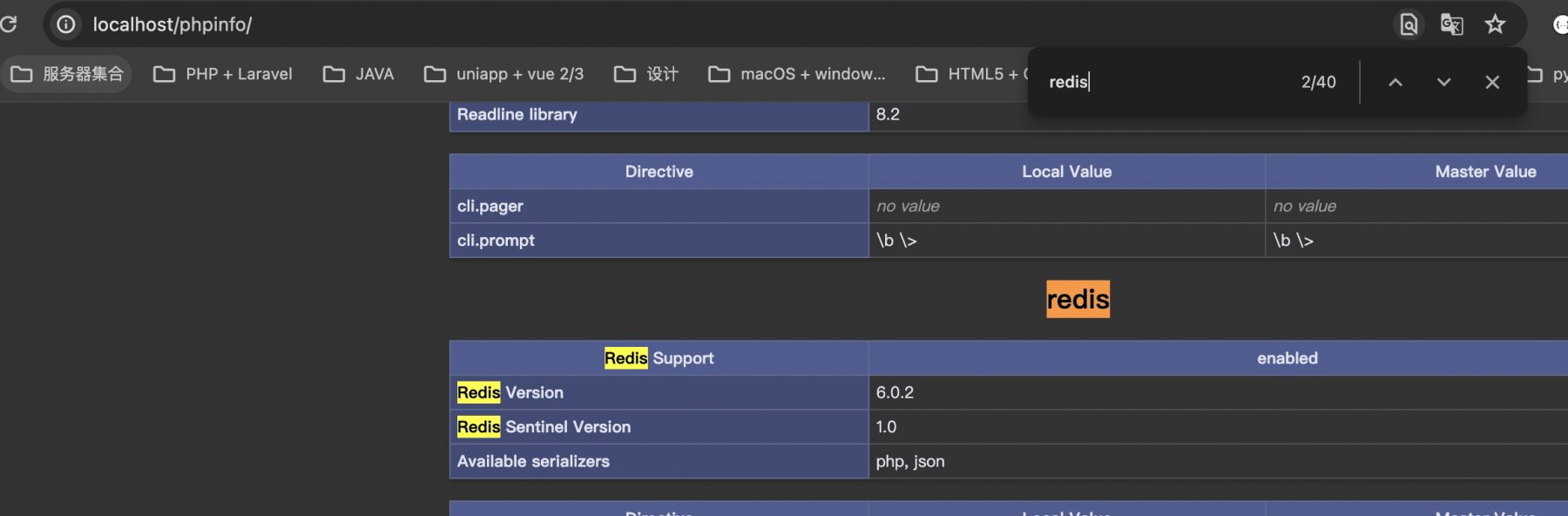Image resolution: width=1568 pixels, height=516 pixels.
Task: Click the 6.0.2 version value
Action: 895,393
